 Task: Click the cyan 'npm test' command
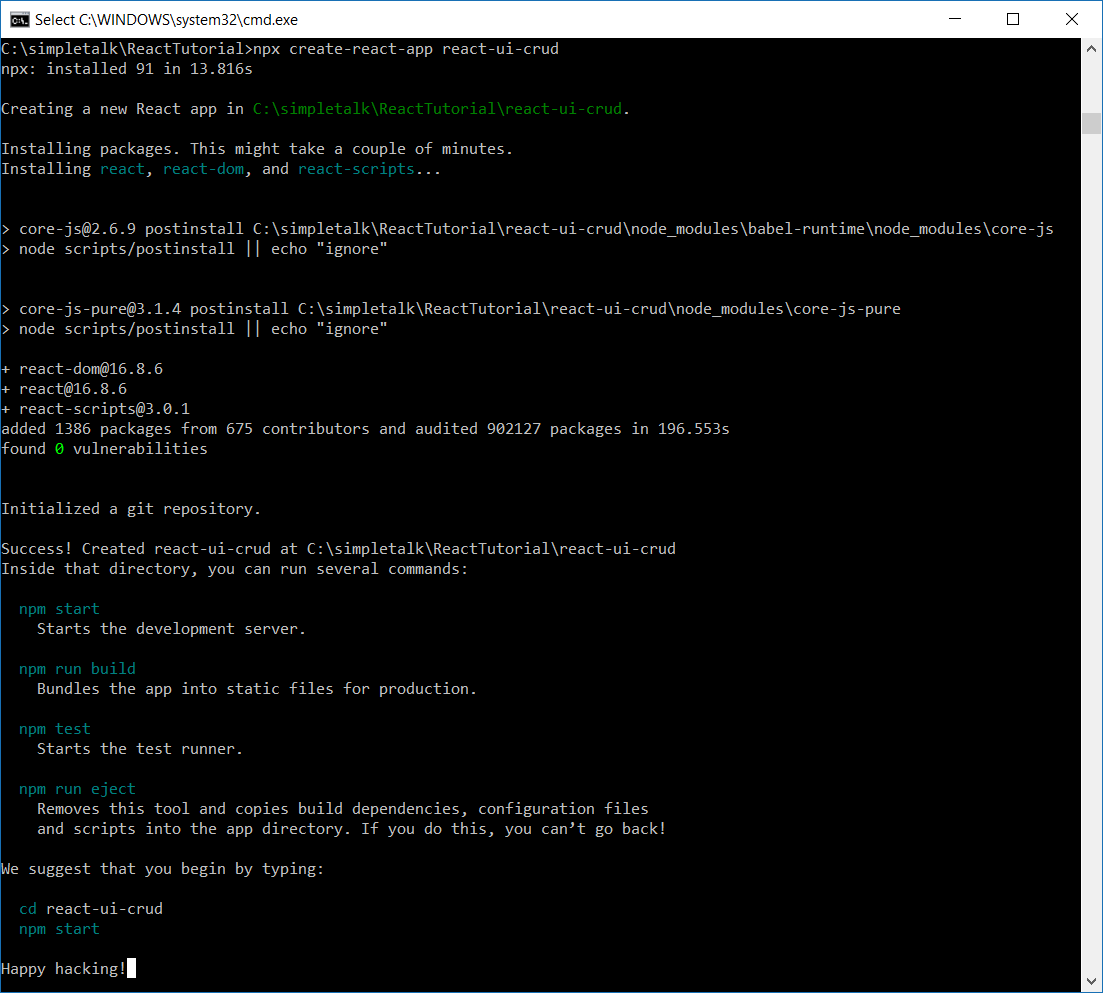coord(55,729)
